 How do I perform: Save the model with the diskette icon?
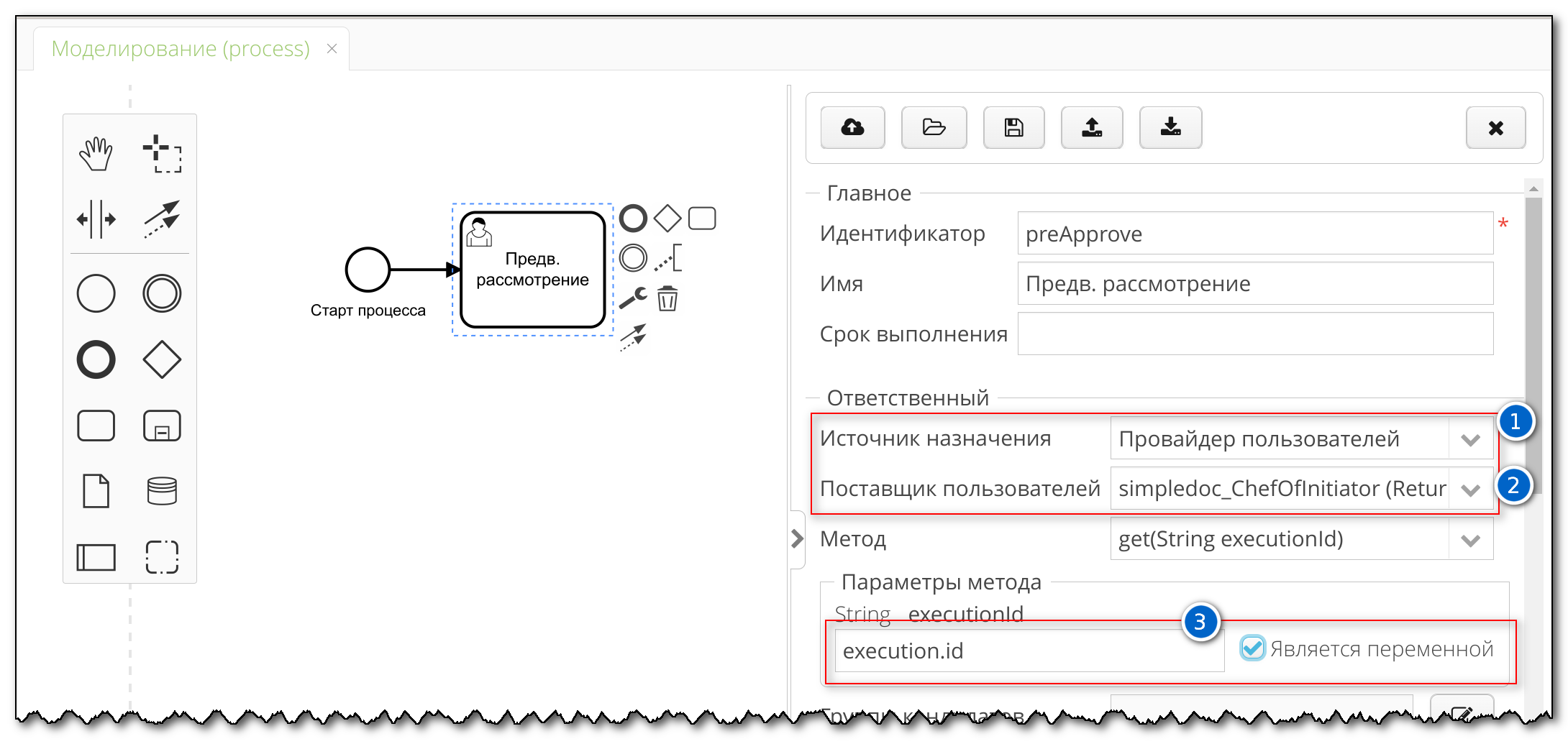[x=1014, y=127]
